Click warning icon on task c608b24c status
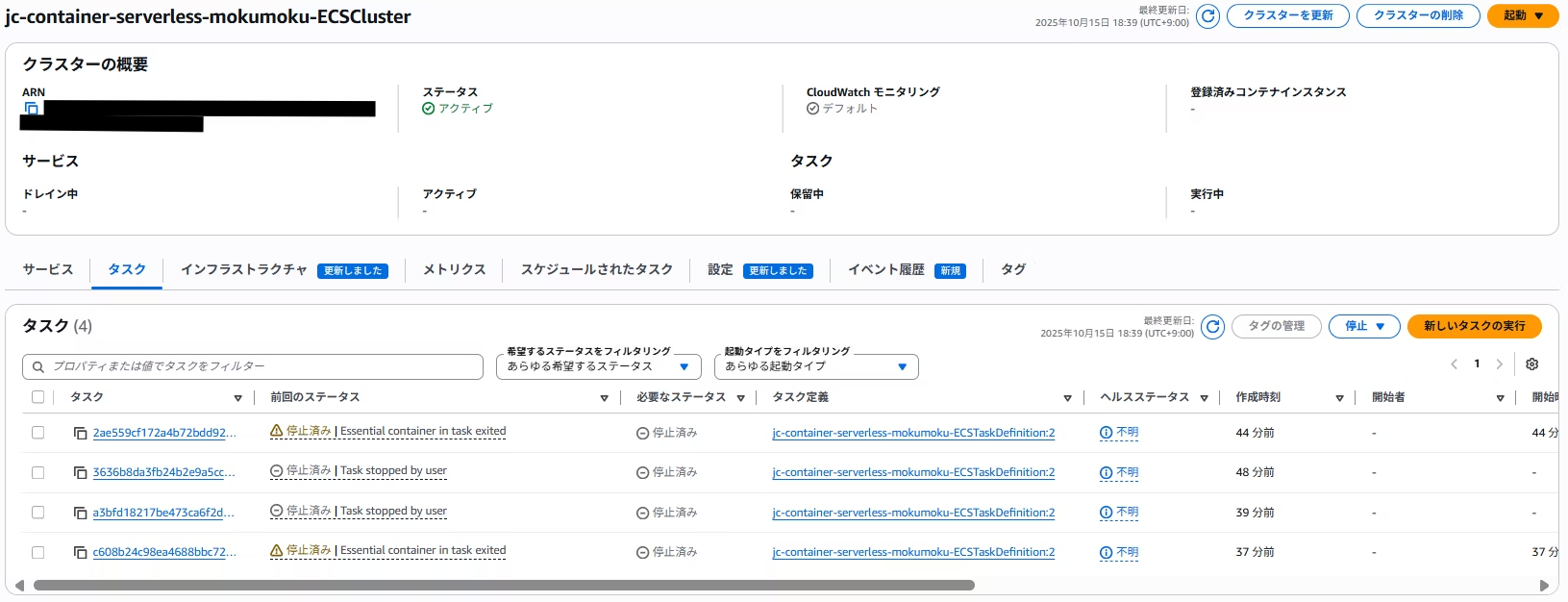Image resolution: width=1568 pixels, height=602 pixels. point(277,550)
